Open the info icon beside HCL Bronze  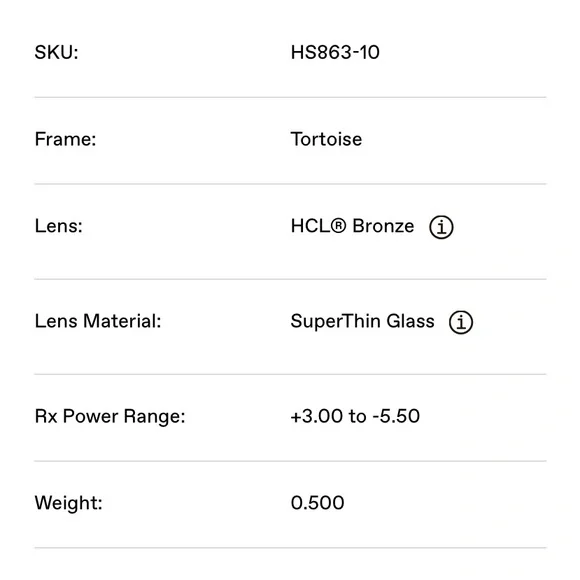click(441, 227)
